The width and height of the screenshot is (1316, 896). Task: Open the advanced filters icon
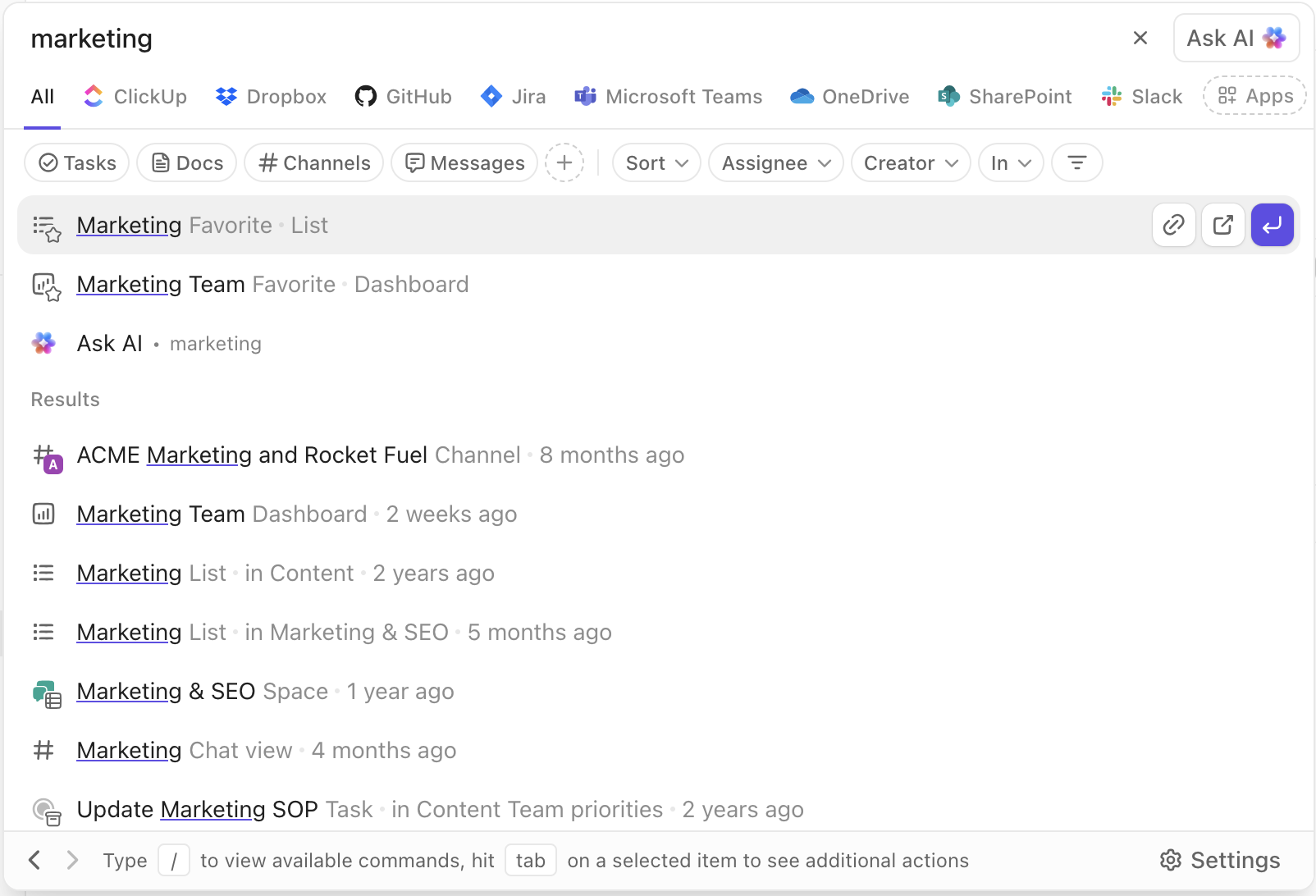pyautogui.click(x=1076, y=162)
